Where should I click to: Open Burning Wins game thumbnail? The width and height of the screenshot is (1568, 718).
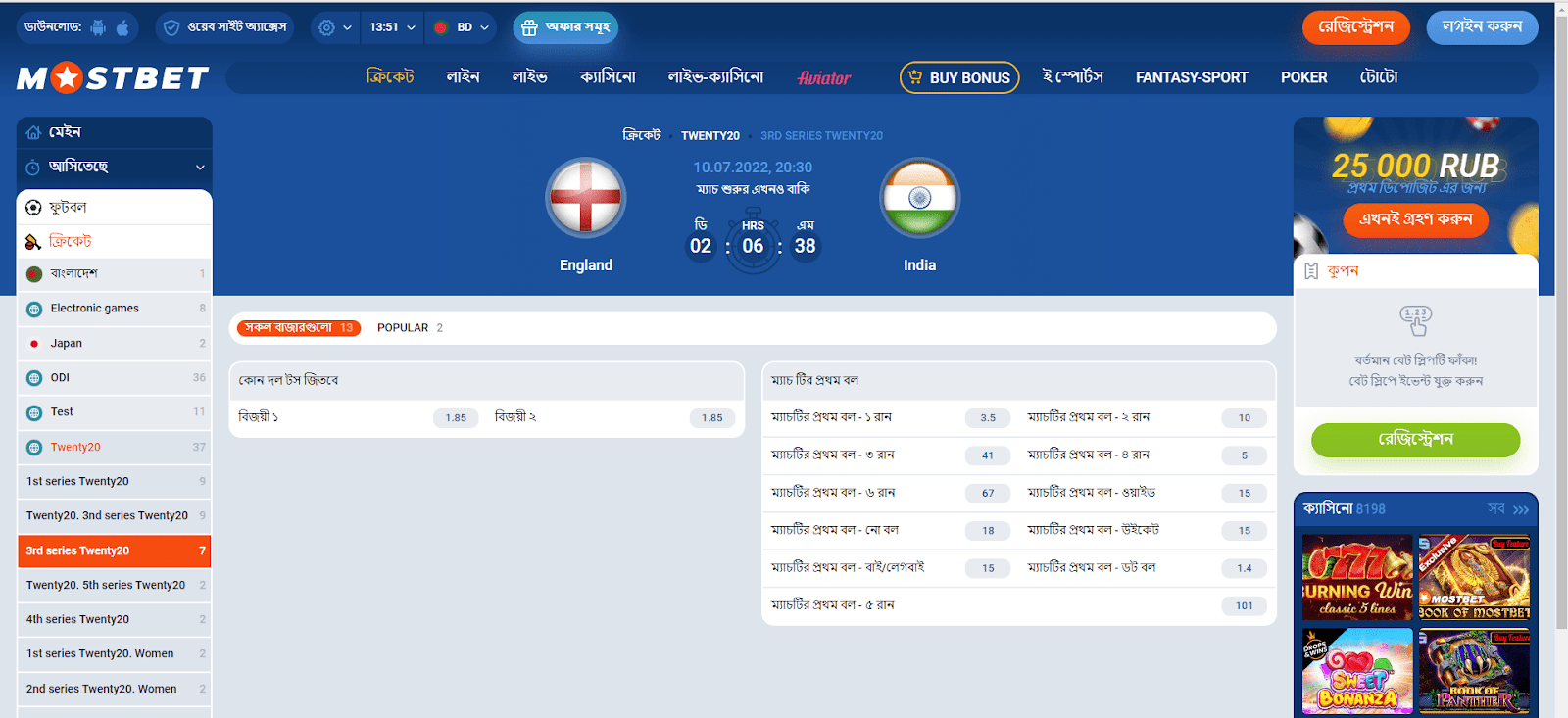tap(1357, 577)
